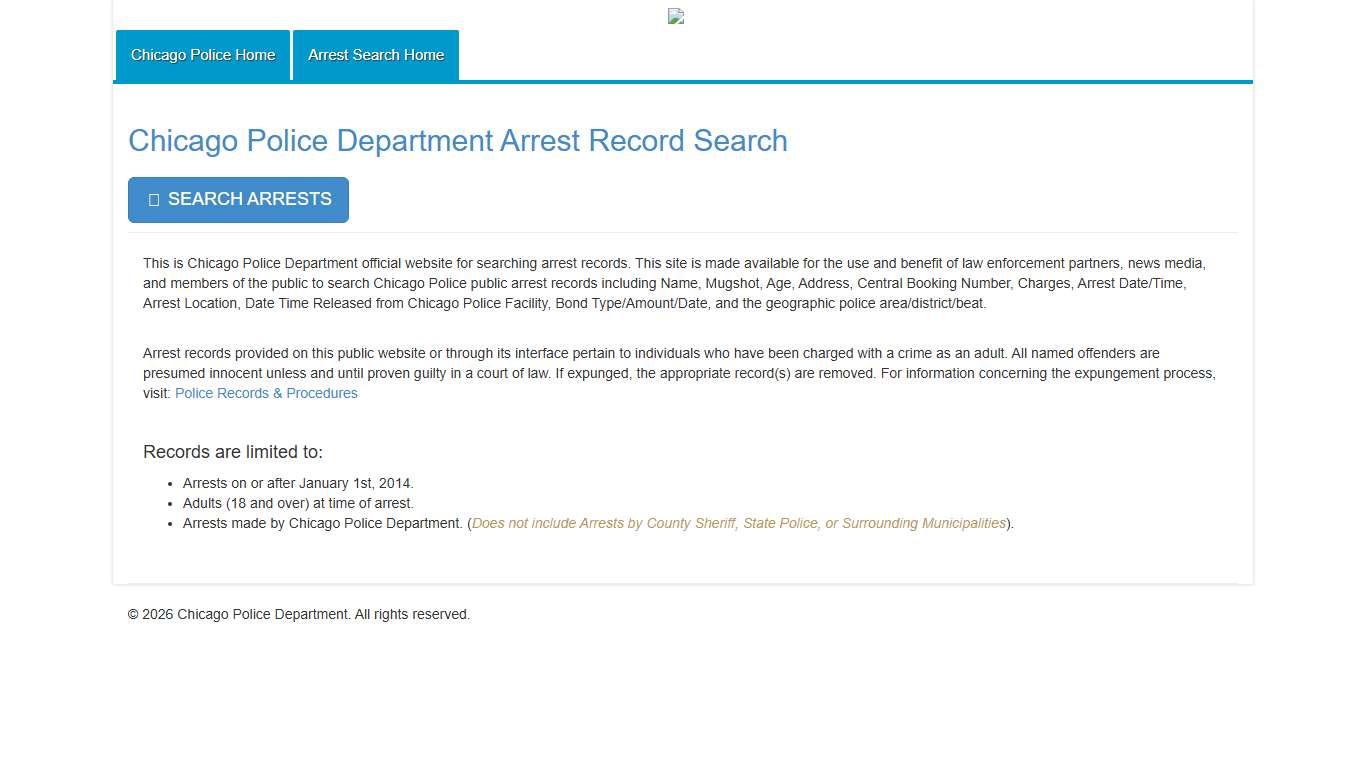
Task: Select the arrests after January 2014 bullet
Action: (297, 483)
